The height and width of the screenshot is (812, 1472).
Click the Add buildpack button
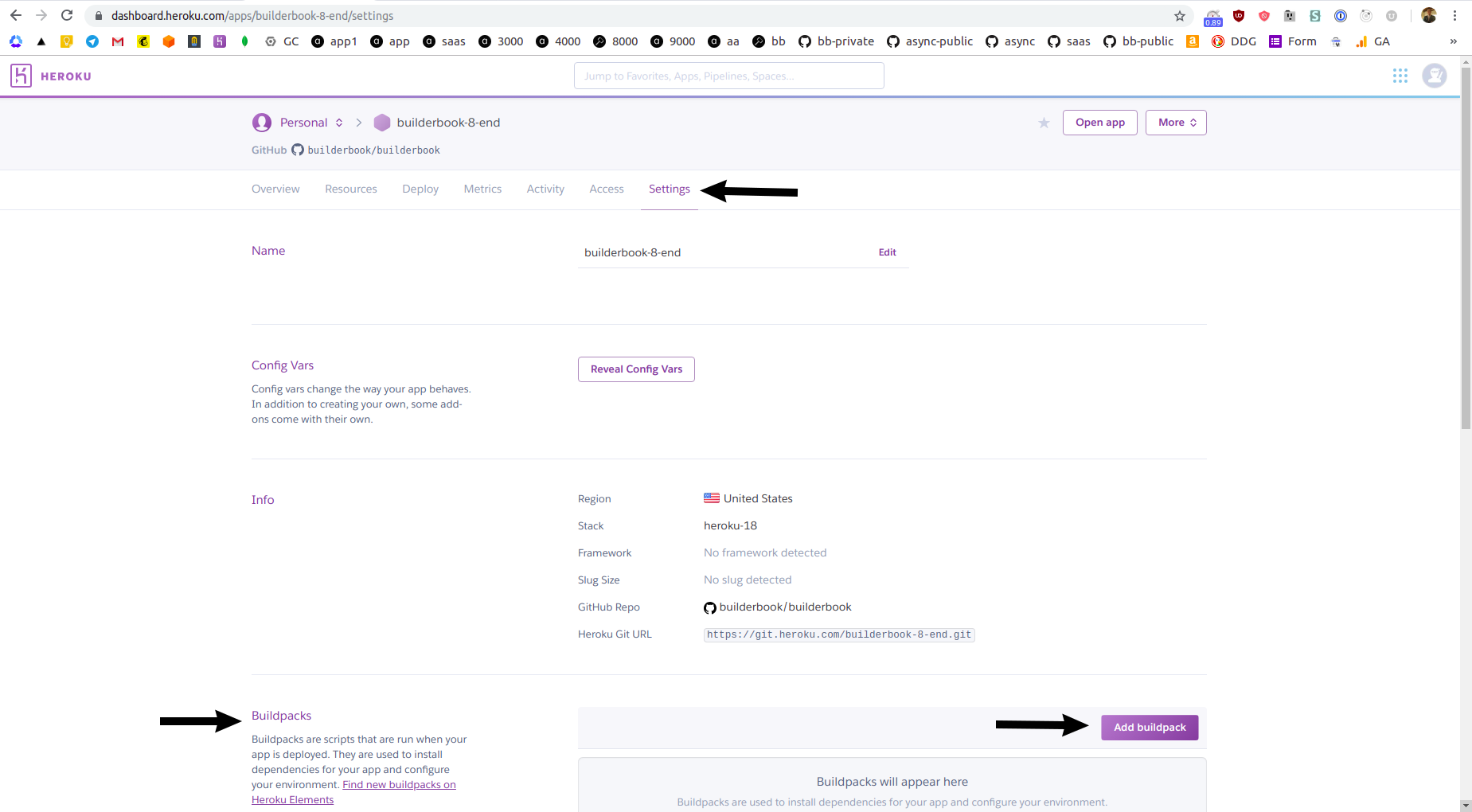click(x=1150, y=728)
